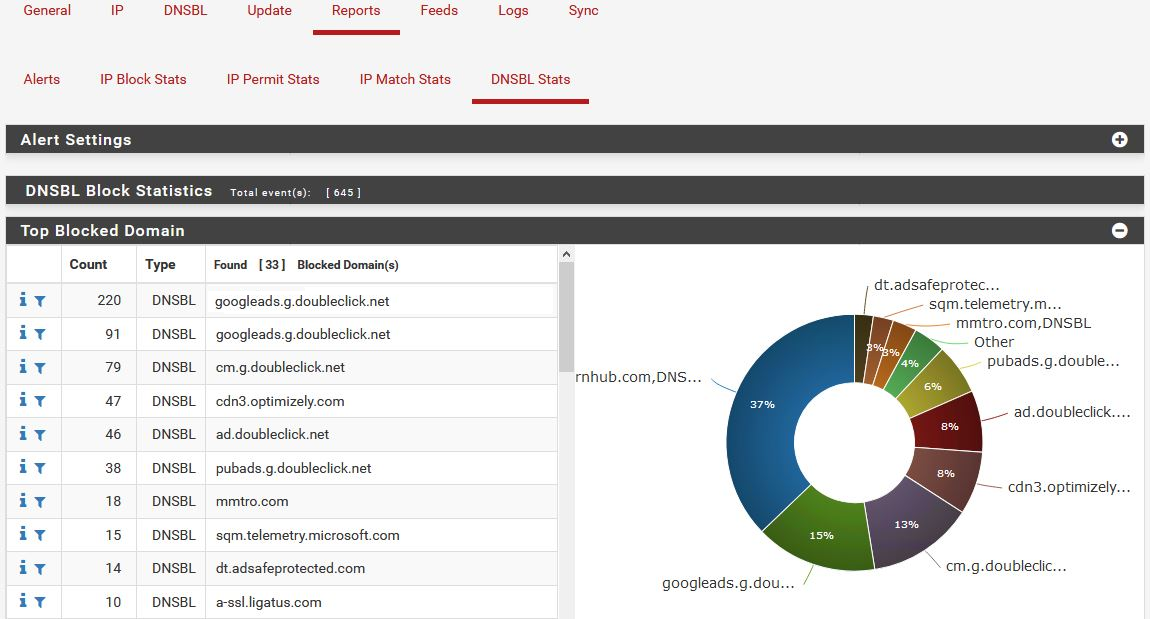Screen dimensions: 1150x619
Task: Click the Count column header
Action: (x=88, y=265)
